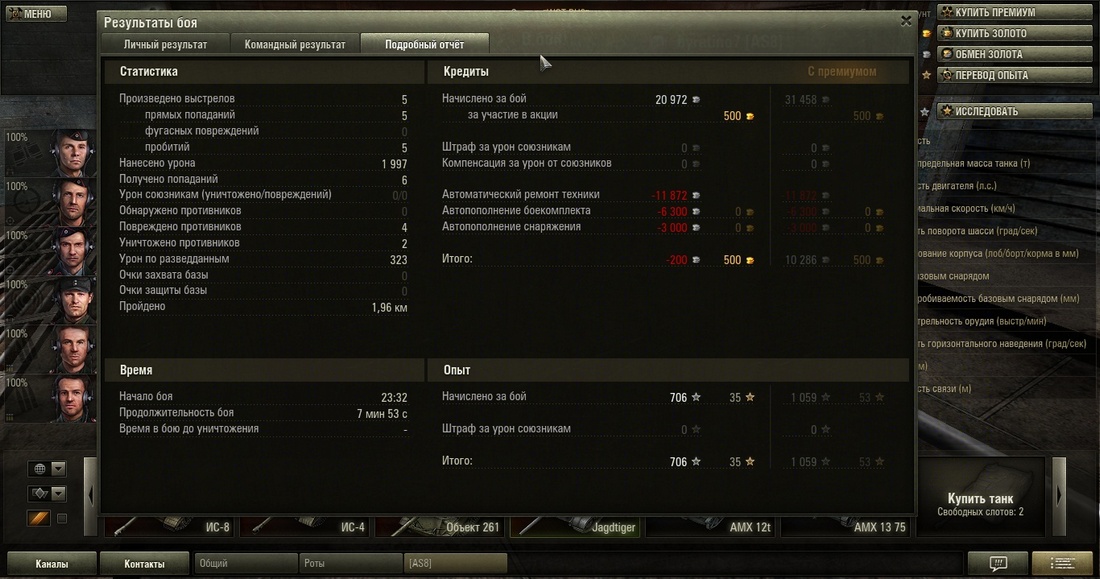The image size is (1100, 579).
Task: Toggle the orange elite tanks filter
Action: [39, 518]
